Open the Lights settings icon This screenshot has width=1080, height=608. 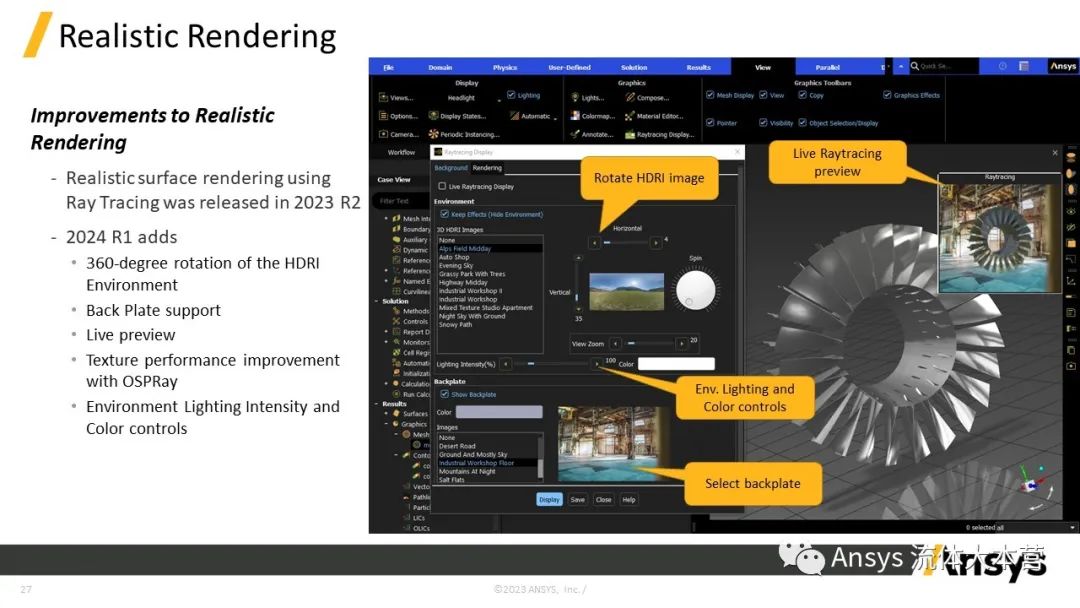click(x=574, y=98)
